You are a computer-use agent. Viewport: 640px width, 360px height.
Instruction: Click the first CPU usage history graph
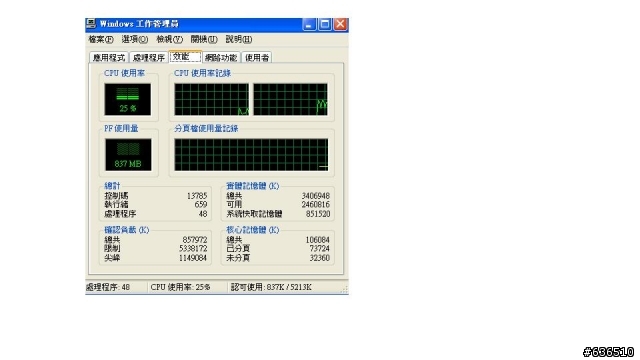pyautogui.click(x=211, y=99)
